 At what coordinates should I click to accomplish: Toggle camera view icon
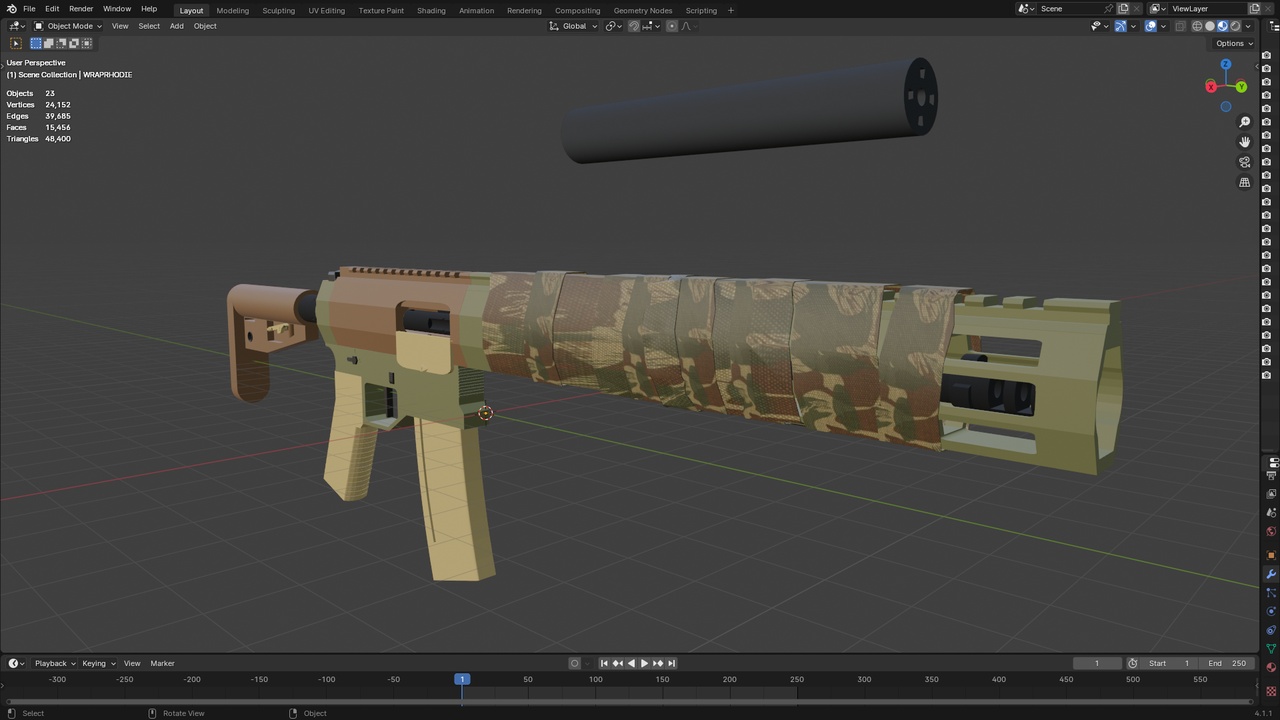[x=1244, y=162]
